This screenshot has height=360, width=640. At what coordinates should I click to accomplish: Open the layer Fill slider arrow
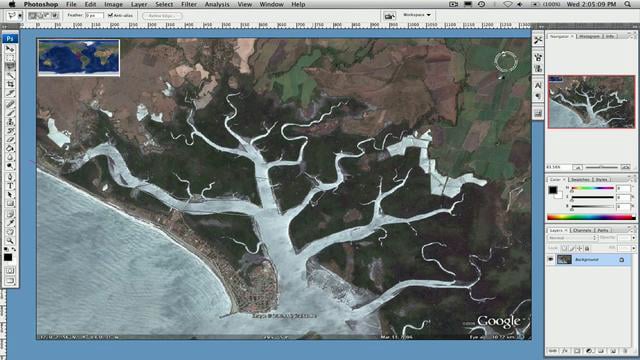(x=633, y=248)
